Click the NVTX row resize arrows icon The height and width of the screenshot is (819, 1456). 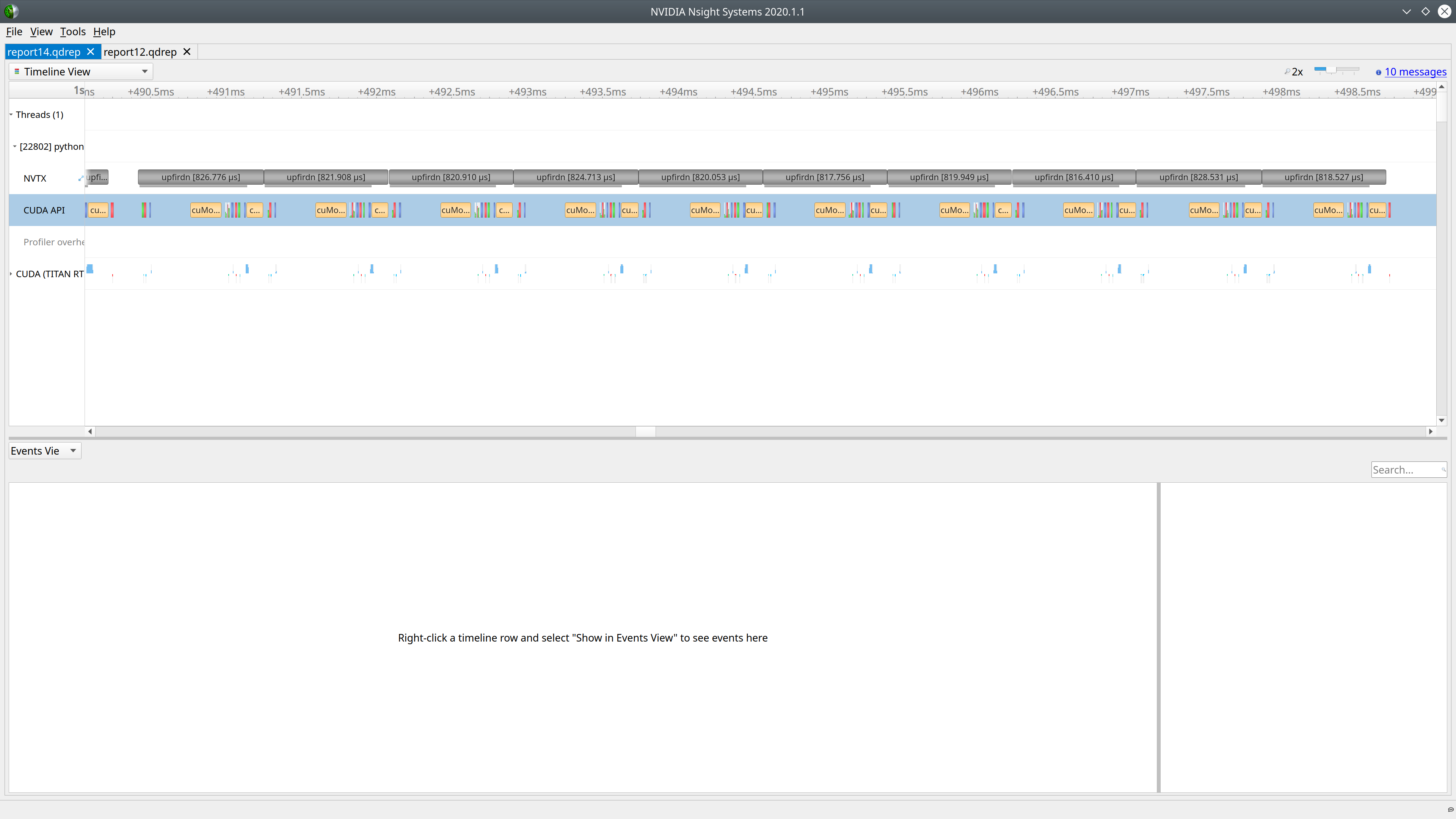[81, 177]
